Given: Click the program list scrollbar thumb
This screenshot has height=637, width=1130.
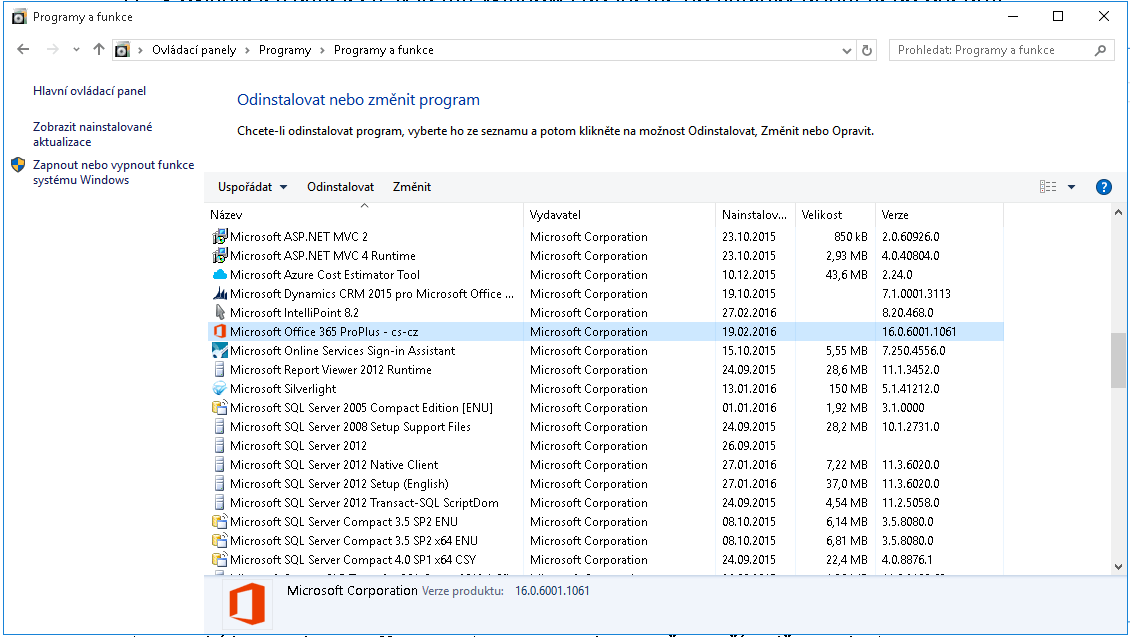Looking at the screenshot, I should pos(1118,360).
